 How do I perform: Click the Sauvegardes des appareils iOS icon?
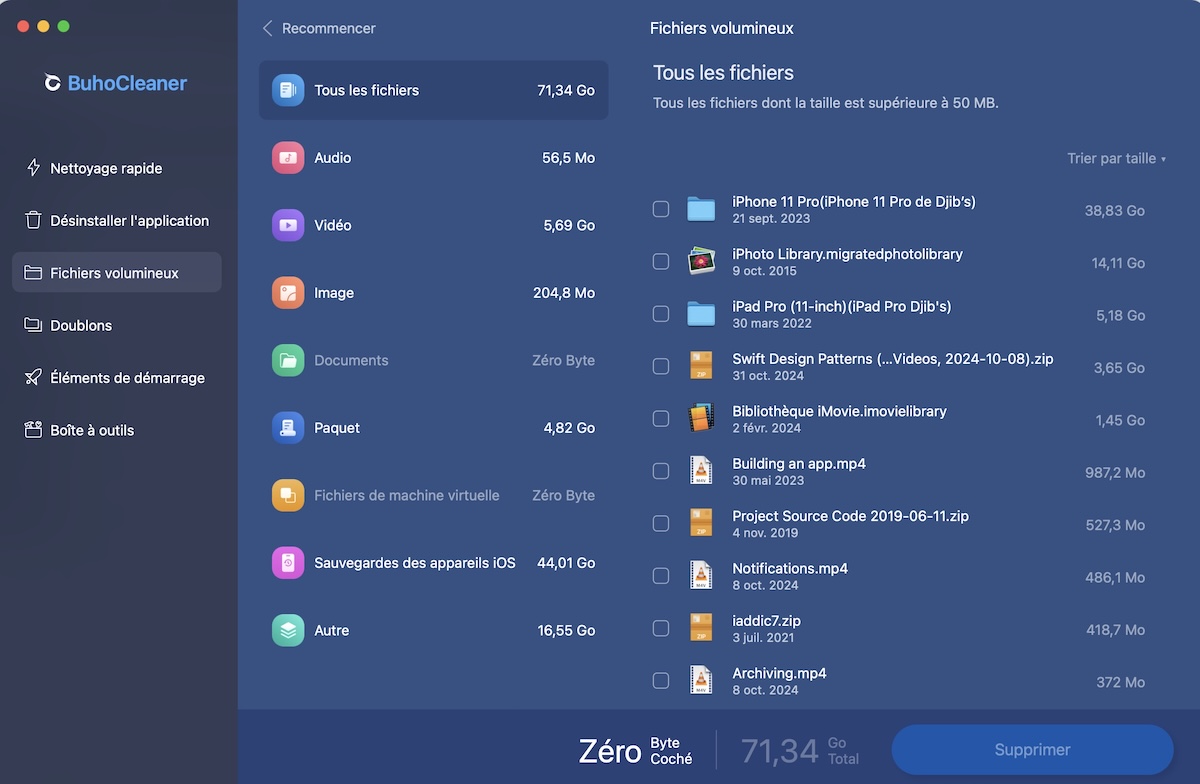tap(288, 563)
